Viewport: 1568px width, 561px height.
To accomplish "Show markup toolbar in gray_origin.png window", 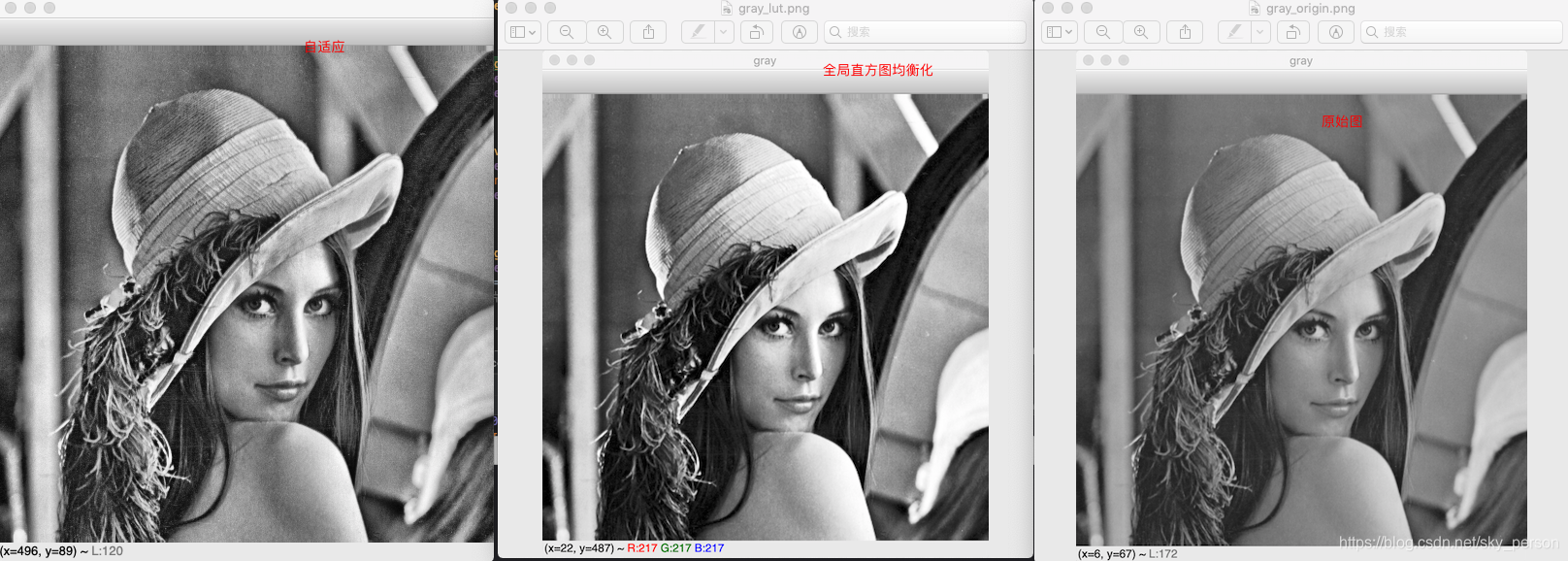I will [1336, 32].
